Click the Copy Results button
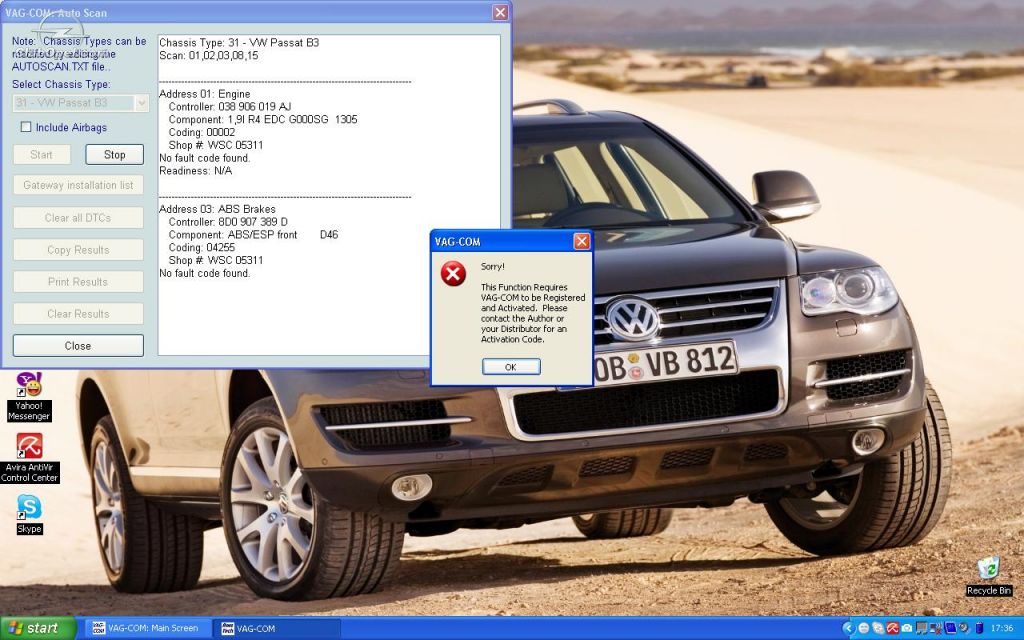The height and width of the screenshot is (640, 1024). coord(78,249)
